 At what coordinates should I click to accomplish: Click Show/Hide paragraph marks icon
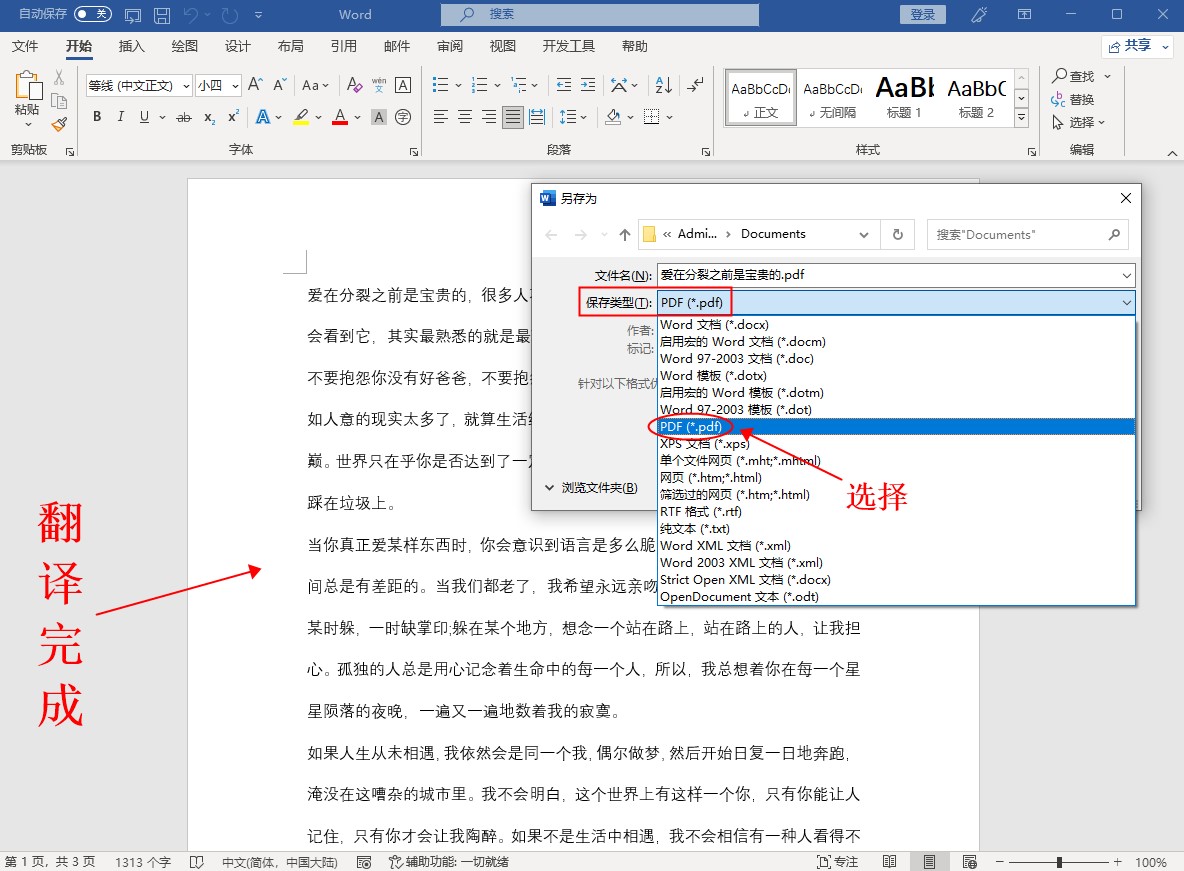[695, 85]
